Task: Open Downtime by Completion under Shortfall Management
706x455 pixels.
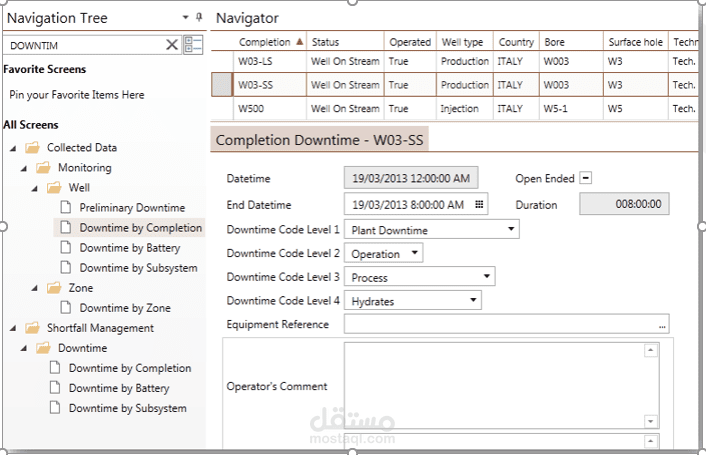Action: click(x=130, y=368)
